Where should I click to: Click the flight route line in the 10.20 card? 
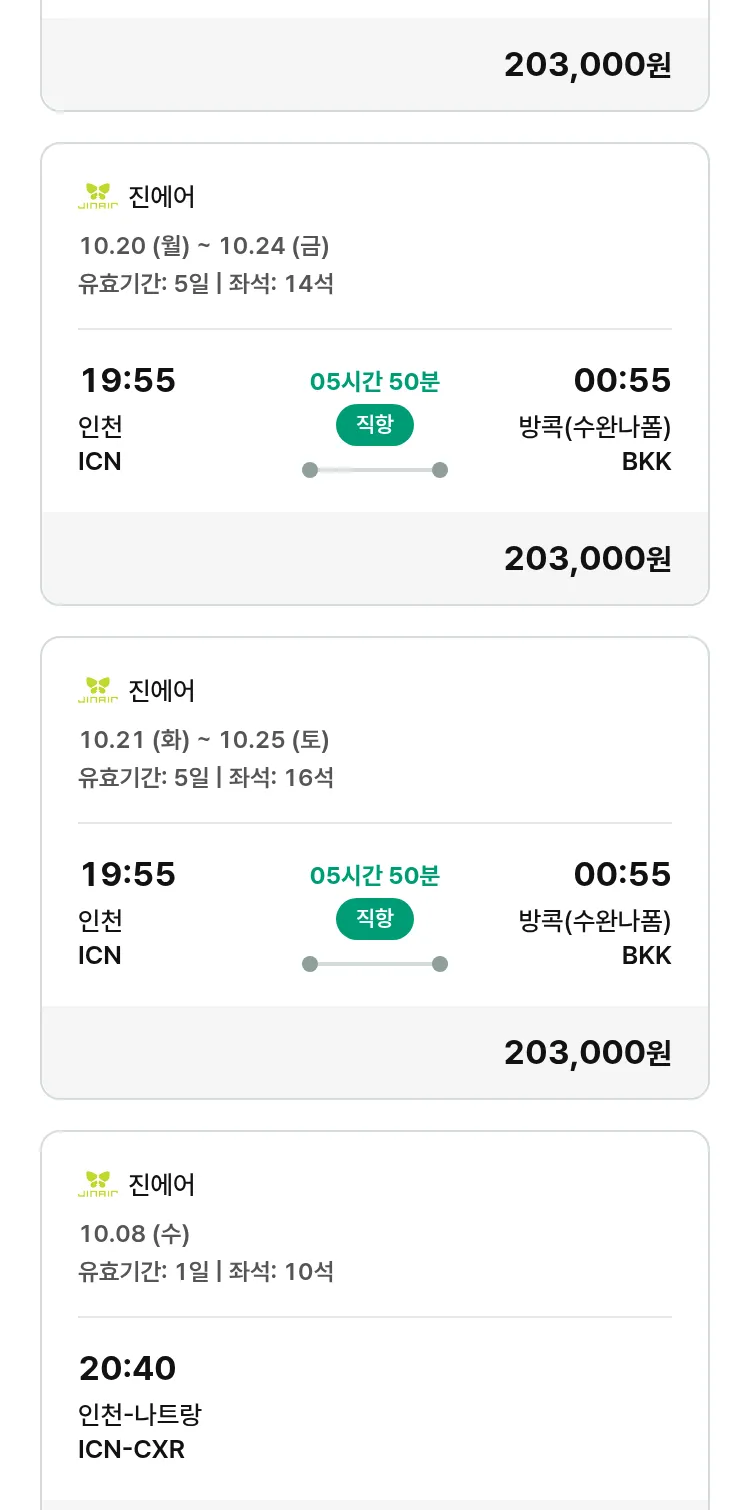[374, 470]
